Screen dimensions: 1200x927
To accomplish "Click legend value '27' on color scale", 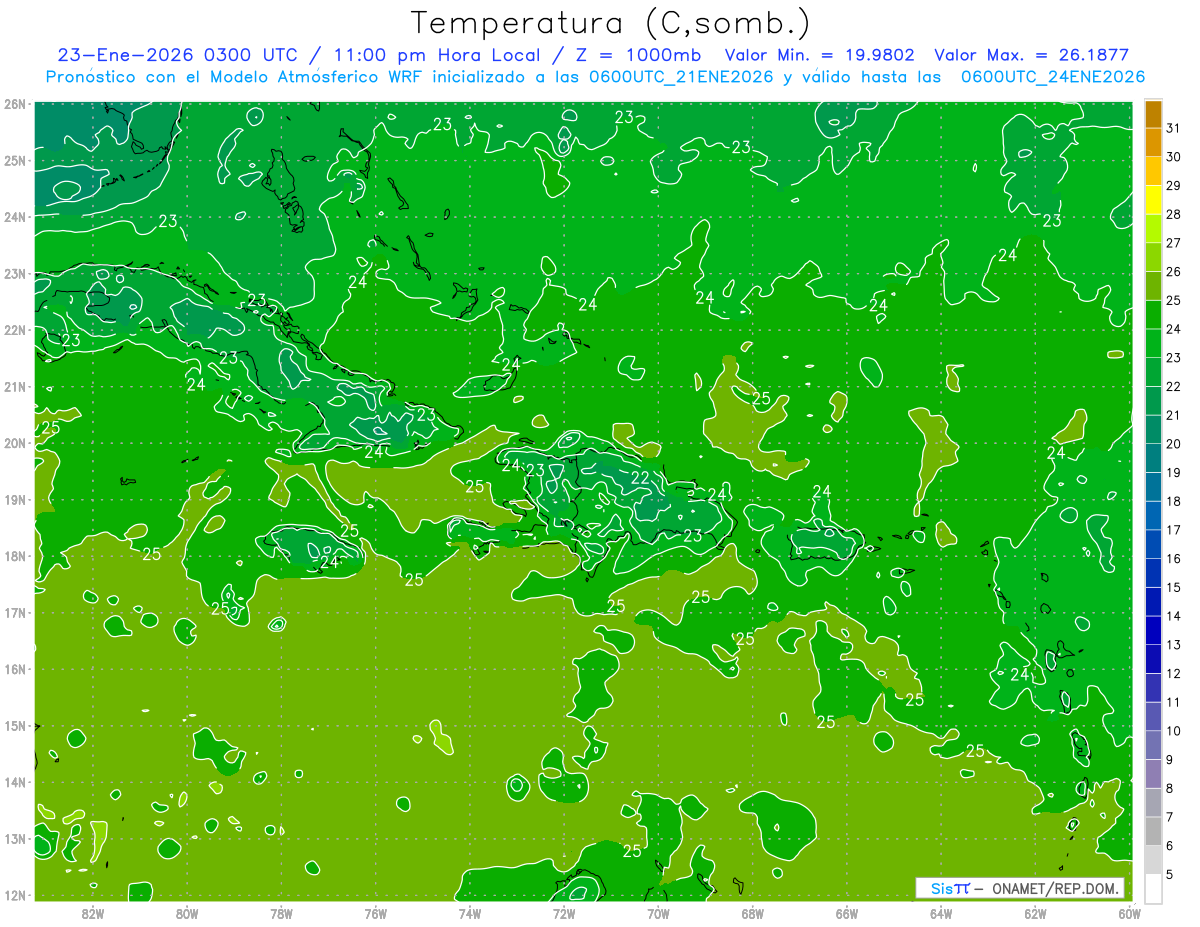I will [1173, 243].
